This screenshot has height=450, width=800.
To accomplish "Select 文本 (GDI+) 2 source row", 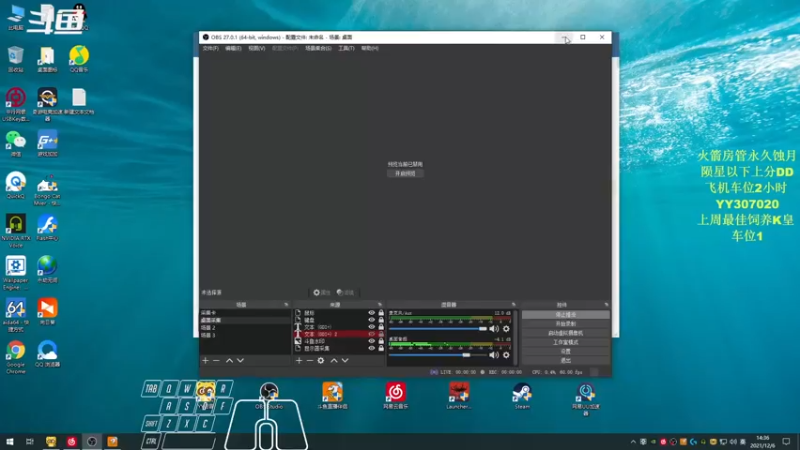I will pyautogui.click(x=339, y=334).
